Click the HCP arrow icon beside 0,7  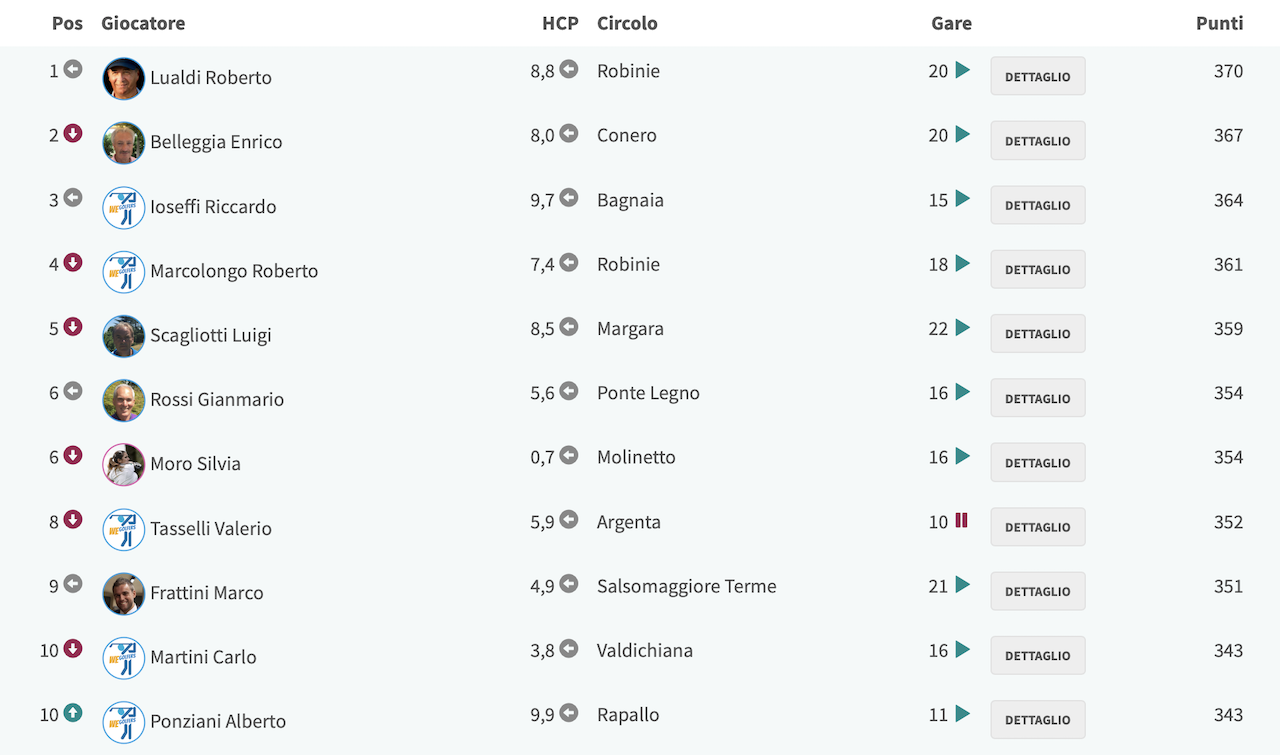569,455
